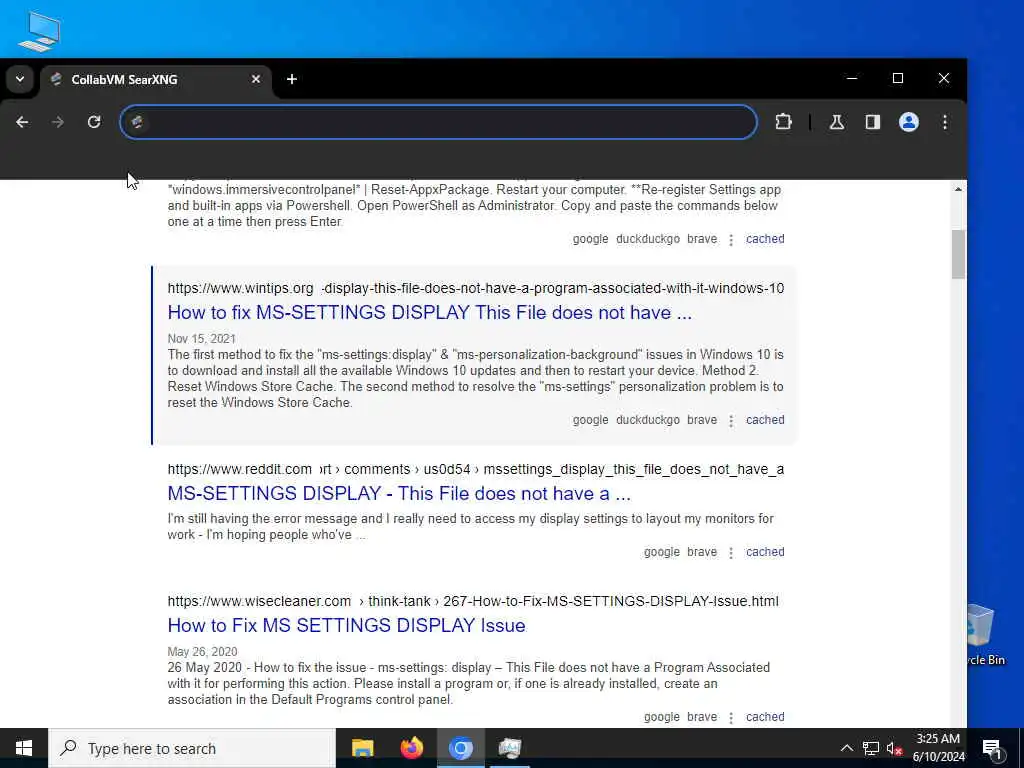The width and height of the screenshot is (1024, 768).
Task: Open a new tab with plus button
Action: pyautogui.click(x=292, y=79)
